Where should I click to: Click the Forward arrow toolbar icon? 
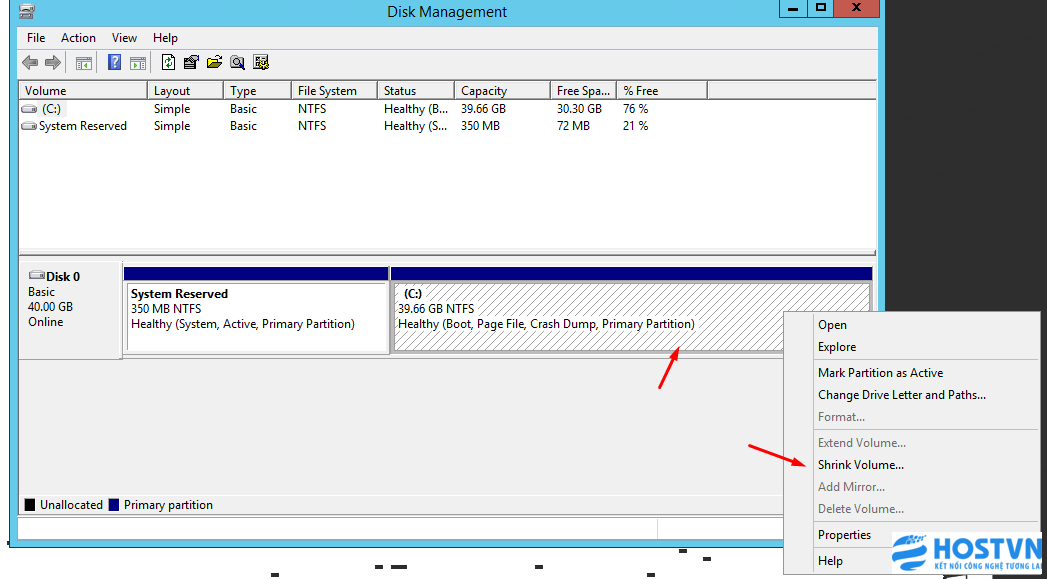pyautogui.click(x=53, y=63)
